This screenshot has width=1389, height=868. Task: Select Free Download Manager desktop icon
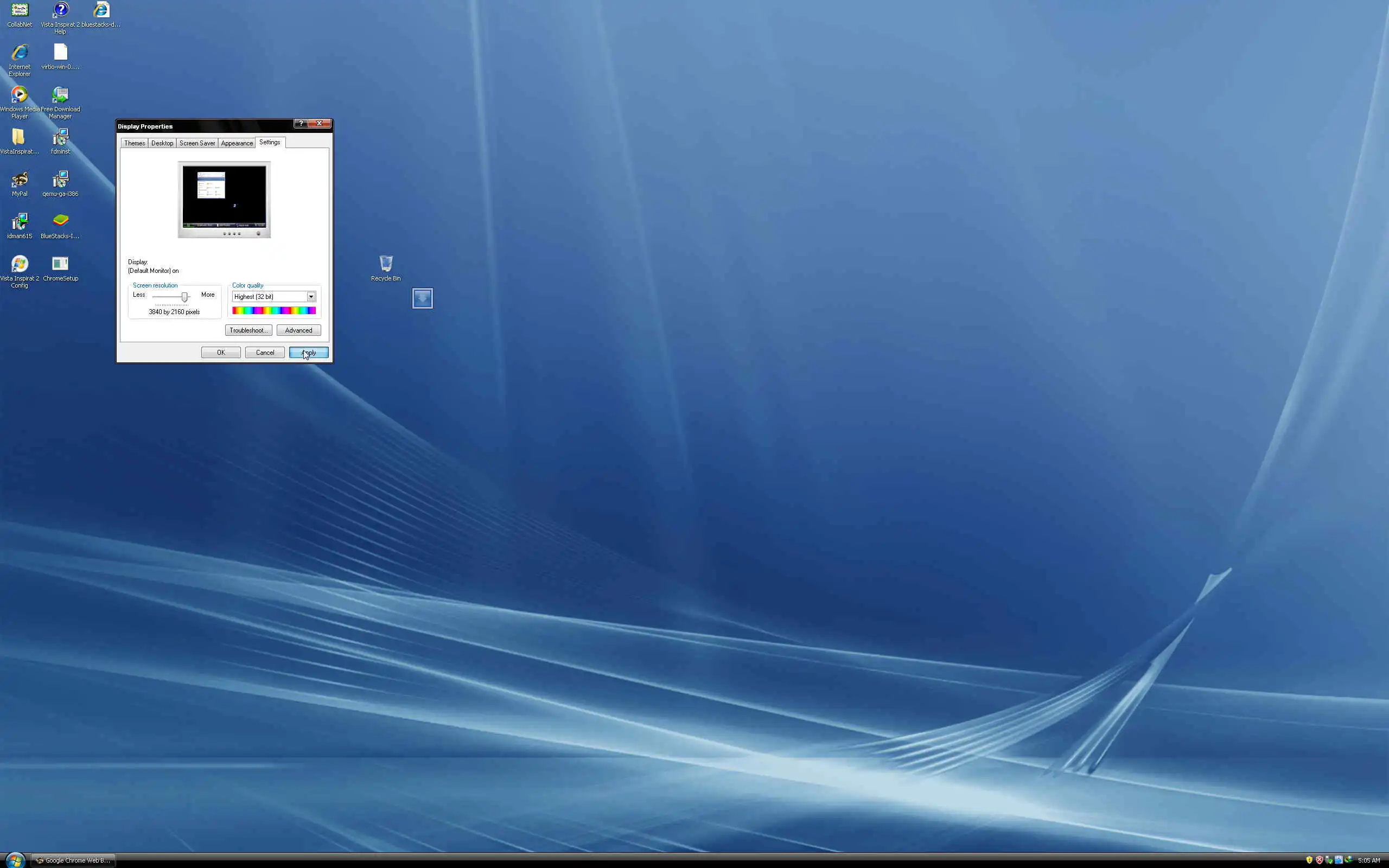pyautogui.click(x=60, y=95)
